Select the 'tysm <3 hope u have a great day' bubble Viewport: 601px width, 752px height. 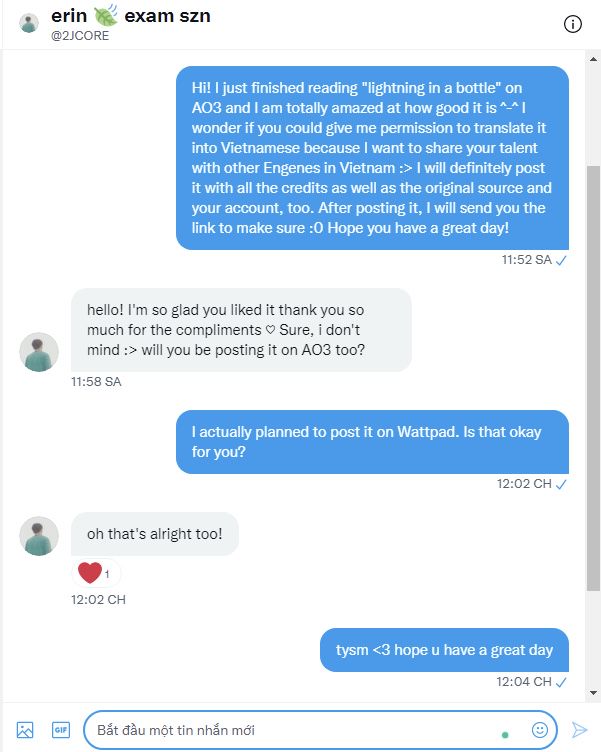pos(444,650)
